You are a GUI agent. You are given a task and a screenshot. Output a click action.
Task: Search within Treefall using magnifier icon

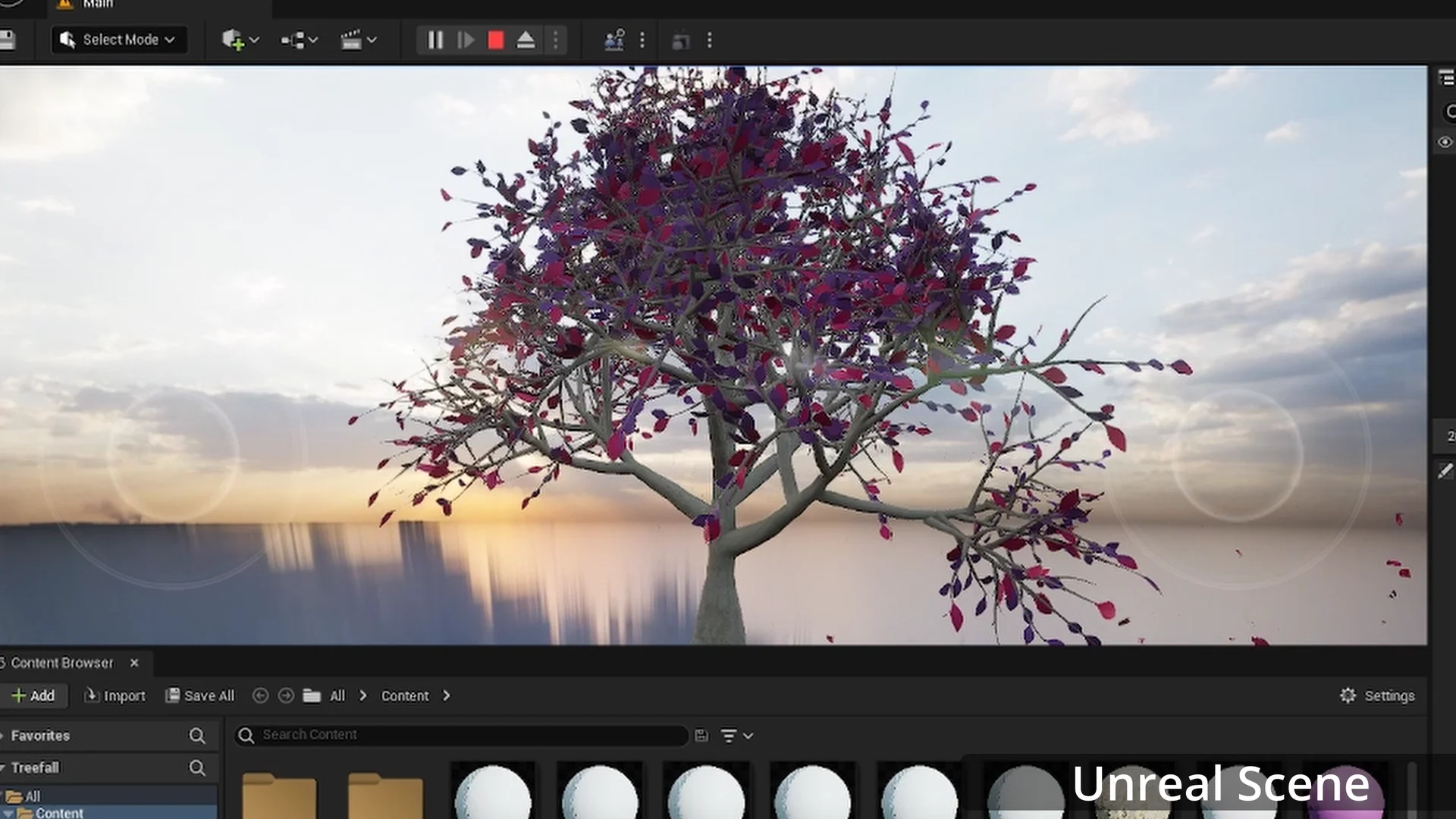(x=197, y=768)
